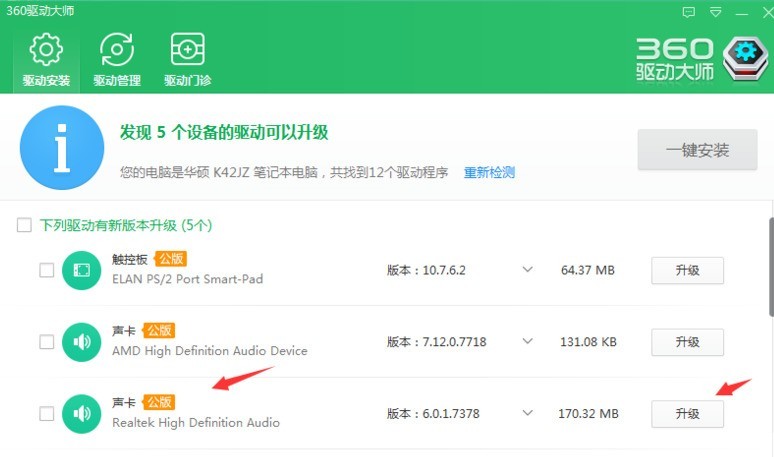This screenshot has height=457, width=774.
Task: Click the 360驱动大师 logo icon
Action: pyautogui.click(x=745, y=59)
